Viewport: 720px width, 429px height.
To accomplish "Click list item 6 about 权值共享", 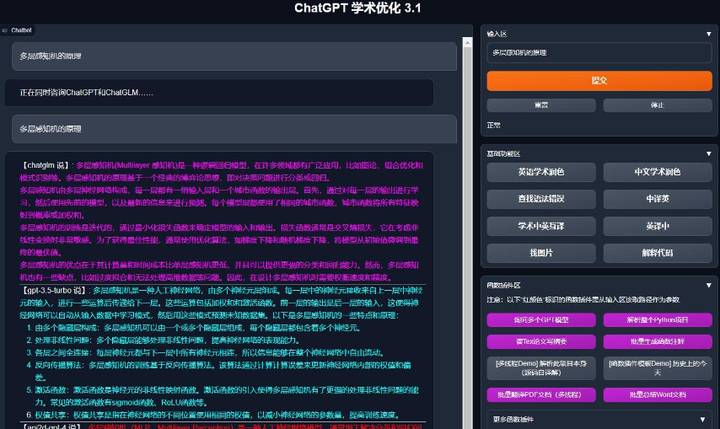I will [x=212, y=415].
